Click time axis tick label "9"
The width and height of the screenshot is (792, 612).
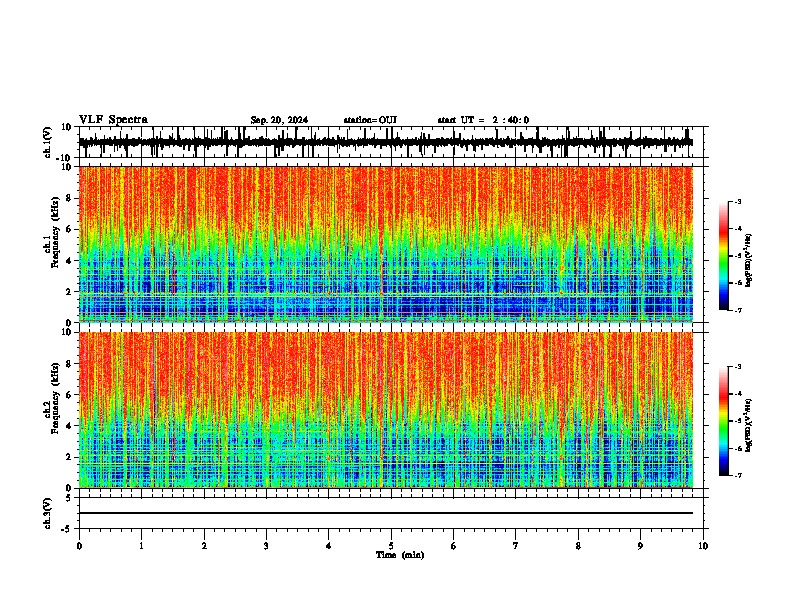click(640, 545)
